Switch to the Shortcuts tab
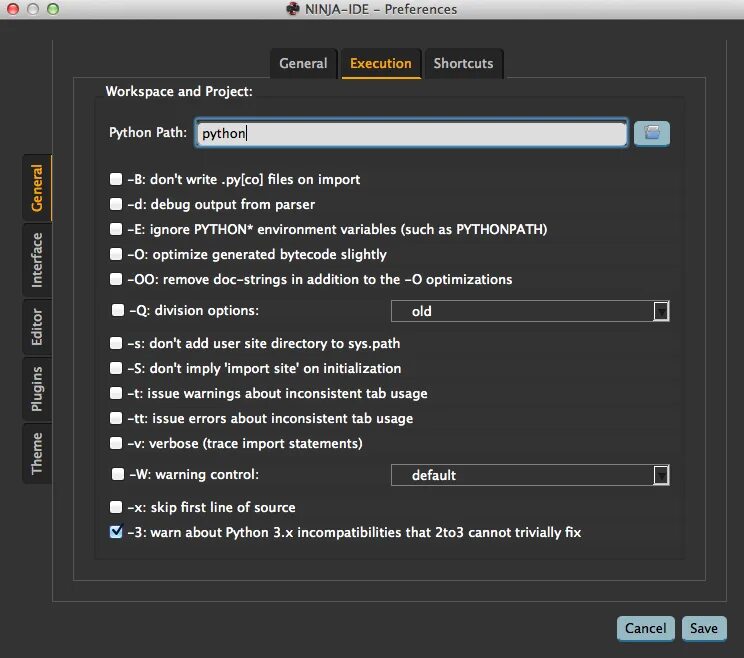744x658 pixels. pyautogui.click(x=463, y=63)
